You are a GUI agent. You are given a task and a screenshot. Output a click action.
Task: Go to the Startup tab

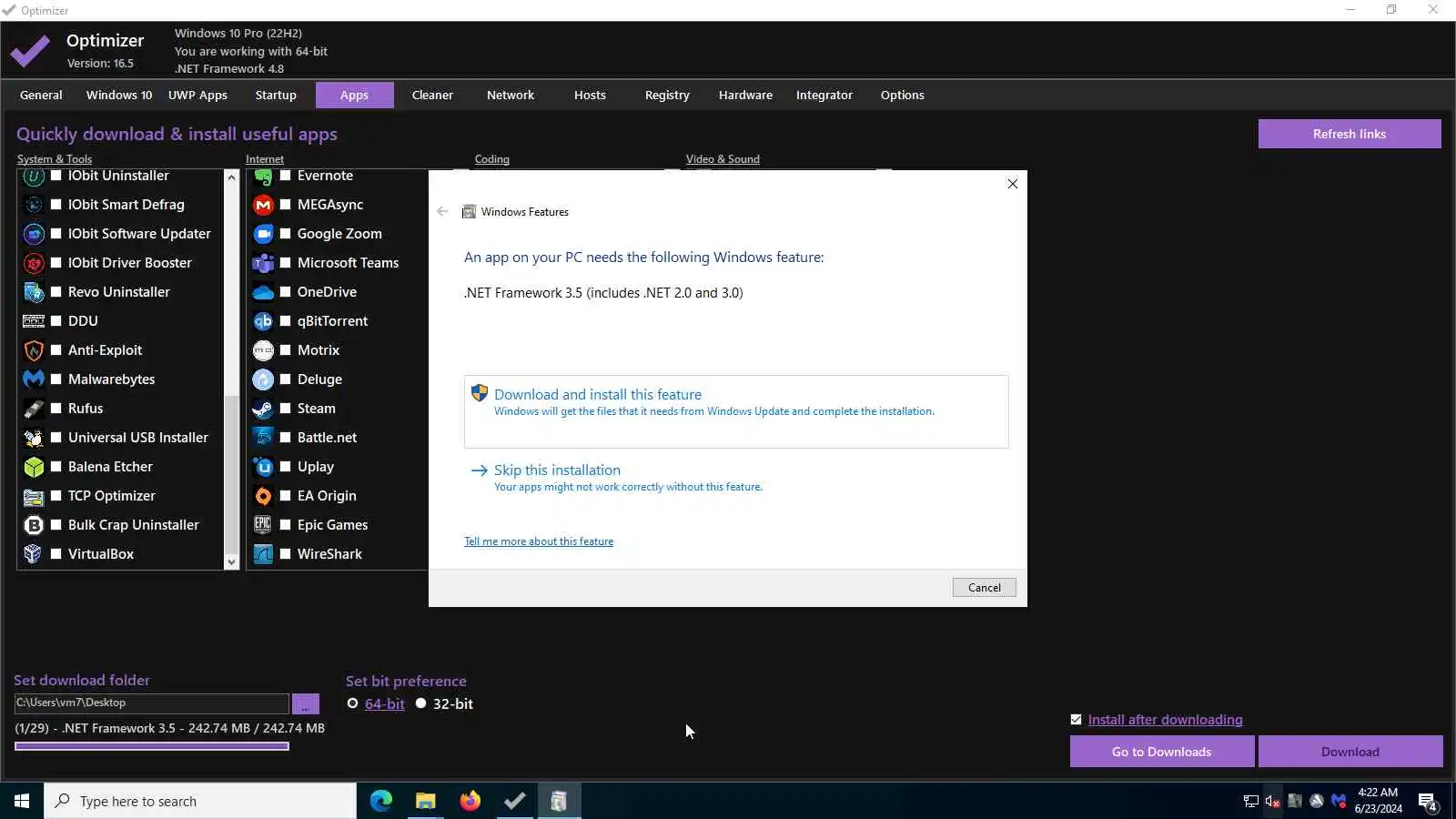coord(276,95)
